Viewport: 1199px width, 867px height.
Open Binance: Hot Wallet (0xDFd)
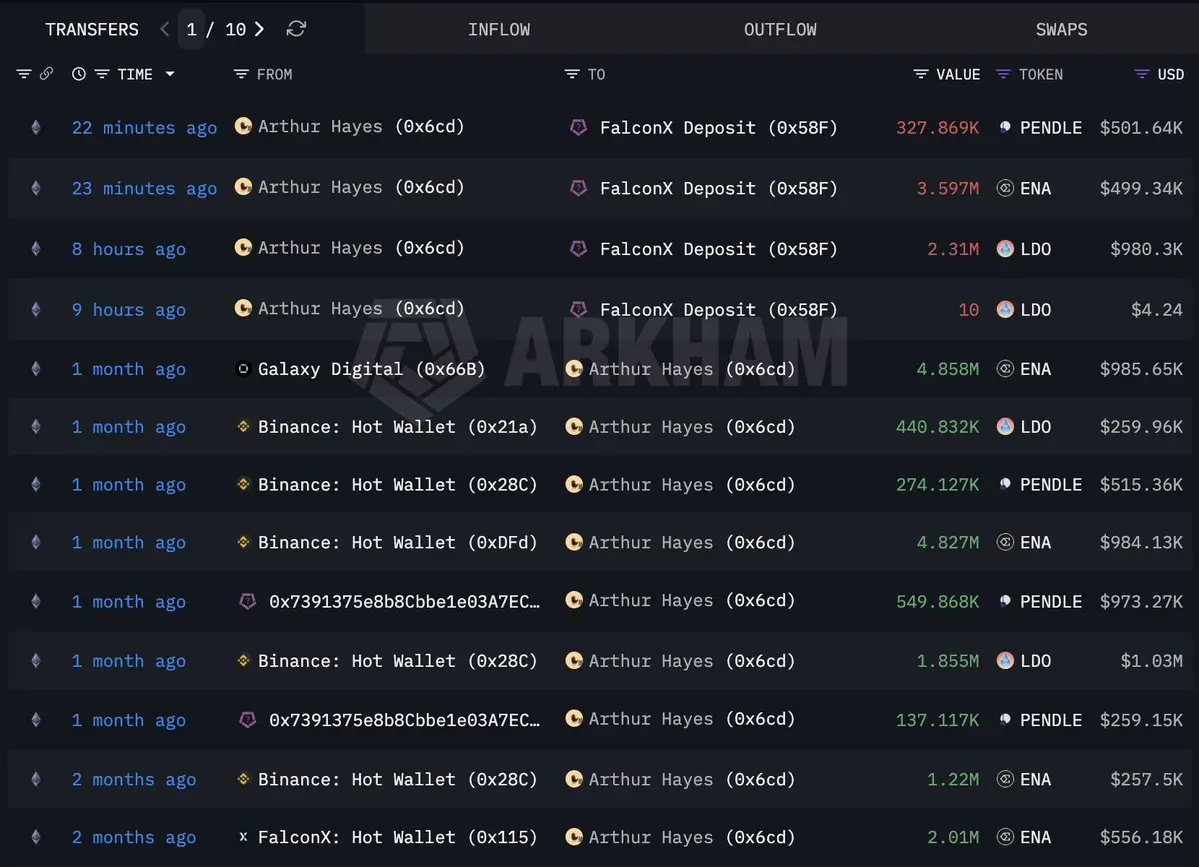[x=398, y=542]
